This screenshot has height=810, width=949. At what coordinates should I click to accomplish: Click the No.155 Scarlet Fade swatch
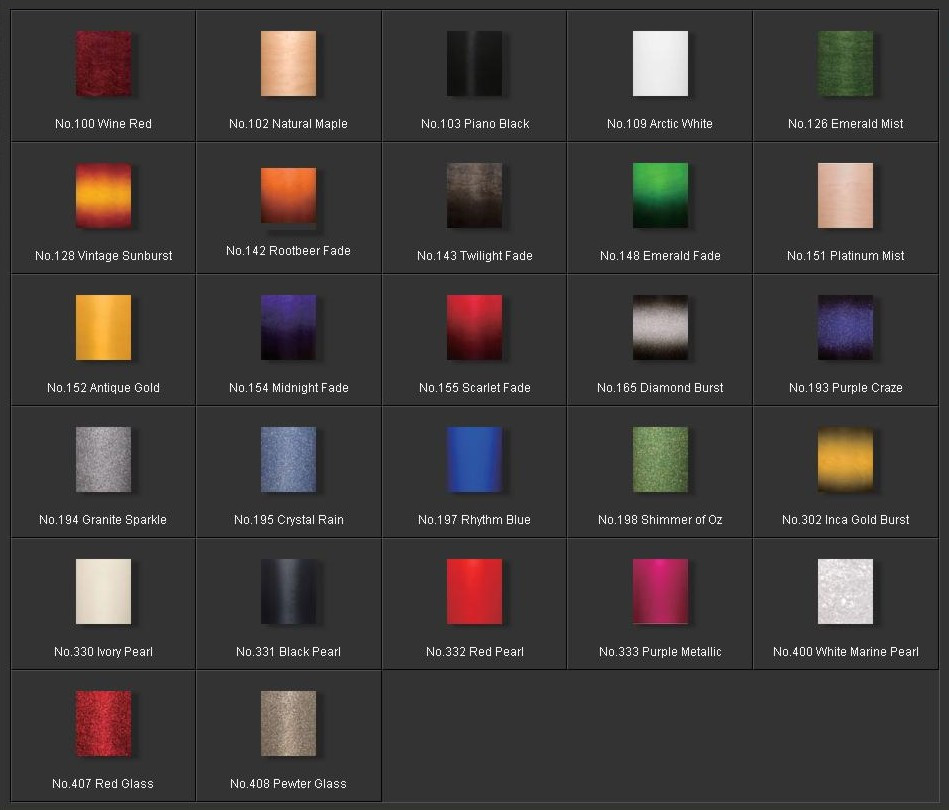point(474,328)
